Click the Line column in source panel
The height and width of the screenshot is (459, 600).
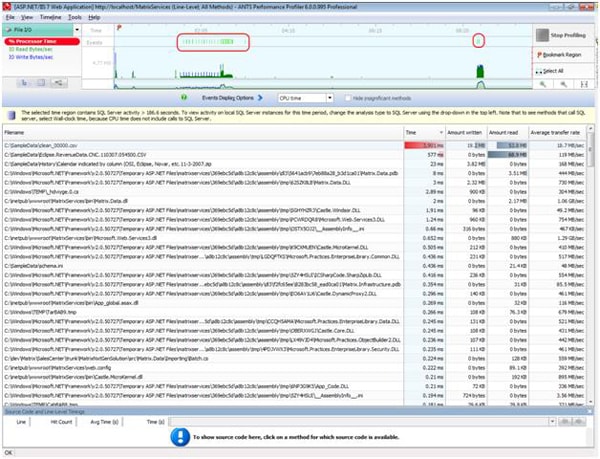[x=21, y=422]
